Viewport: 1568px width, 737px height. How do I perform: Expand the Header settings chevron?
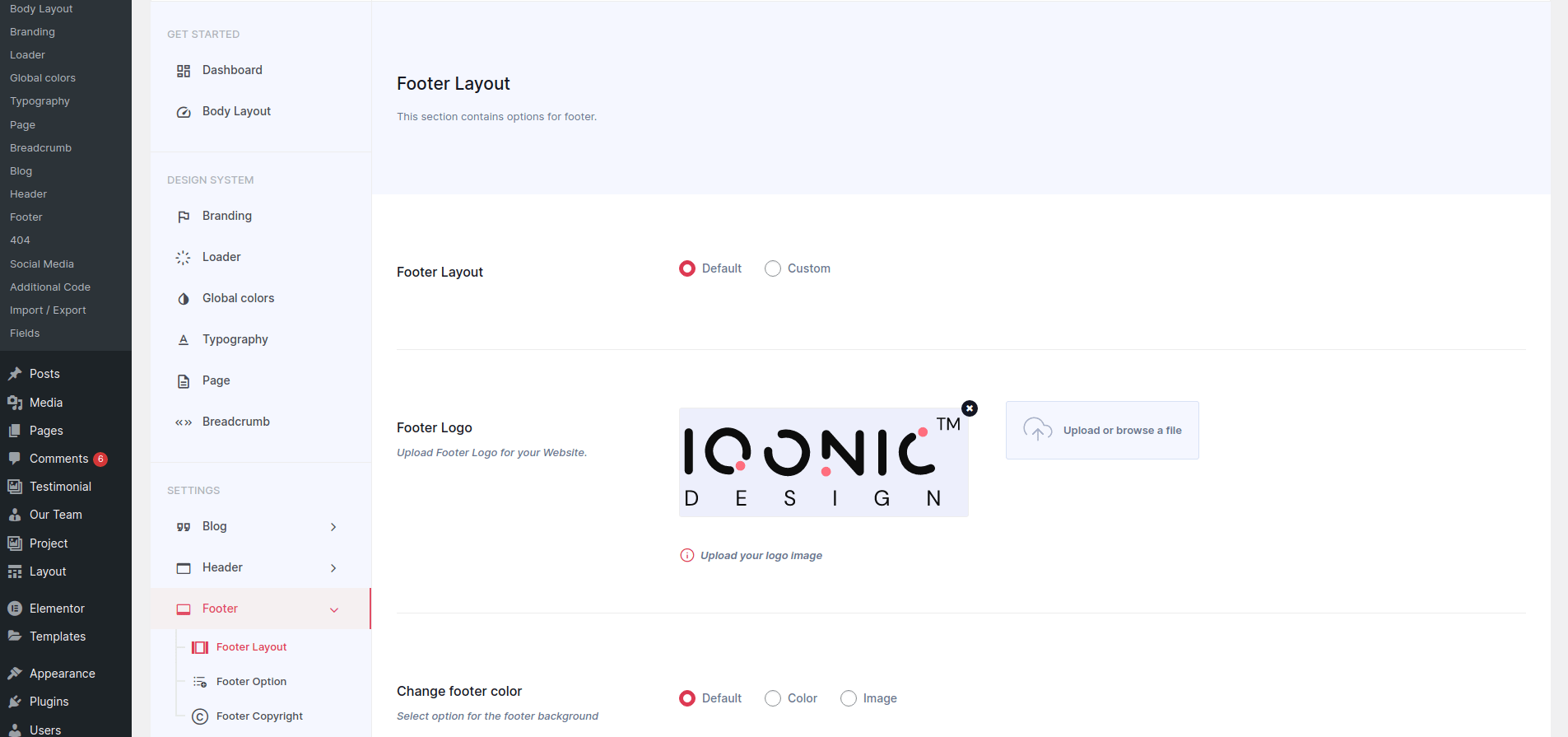pyautogui.click(x=333, y=568)
